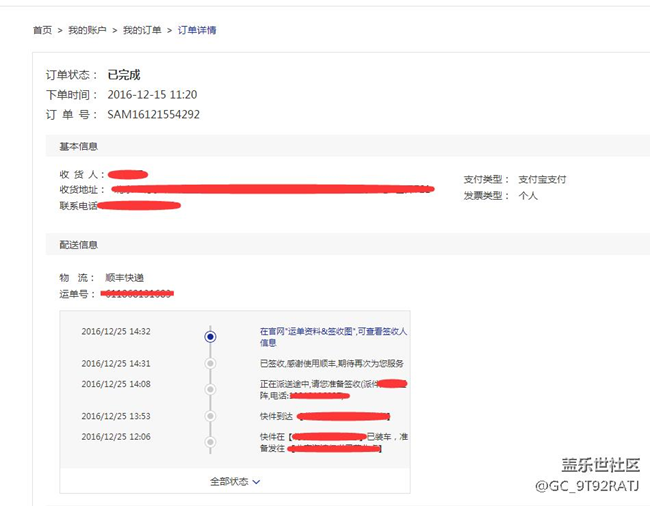
Task: Click the 在官网运单资料&签收图 tracking message
Action: pyautogui.click(x=333, y=337)
